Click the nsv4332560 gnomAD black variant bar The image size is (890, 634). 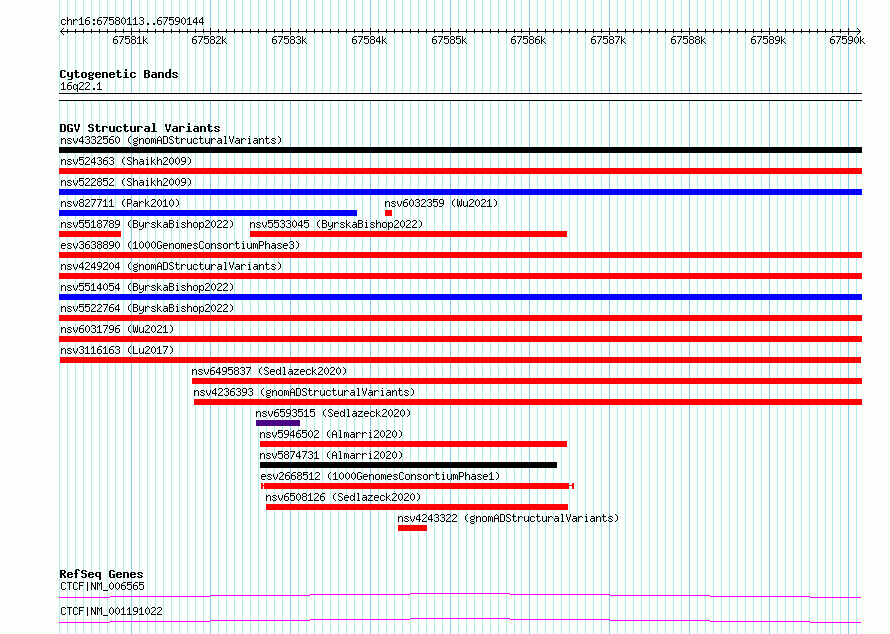coord(460,150)
